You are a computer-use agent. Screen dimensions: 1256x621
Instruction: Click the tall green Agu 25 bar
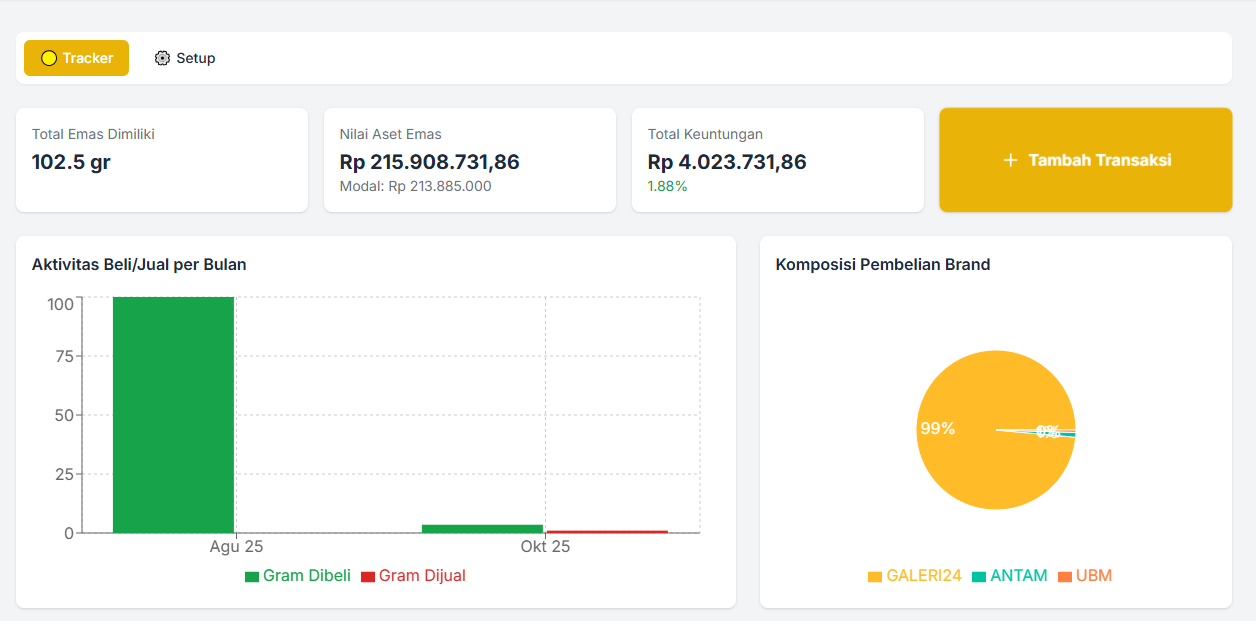click(173, 414)
